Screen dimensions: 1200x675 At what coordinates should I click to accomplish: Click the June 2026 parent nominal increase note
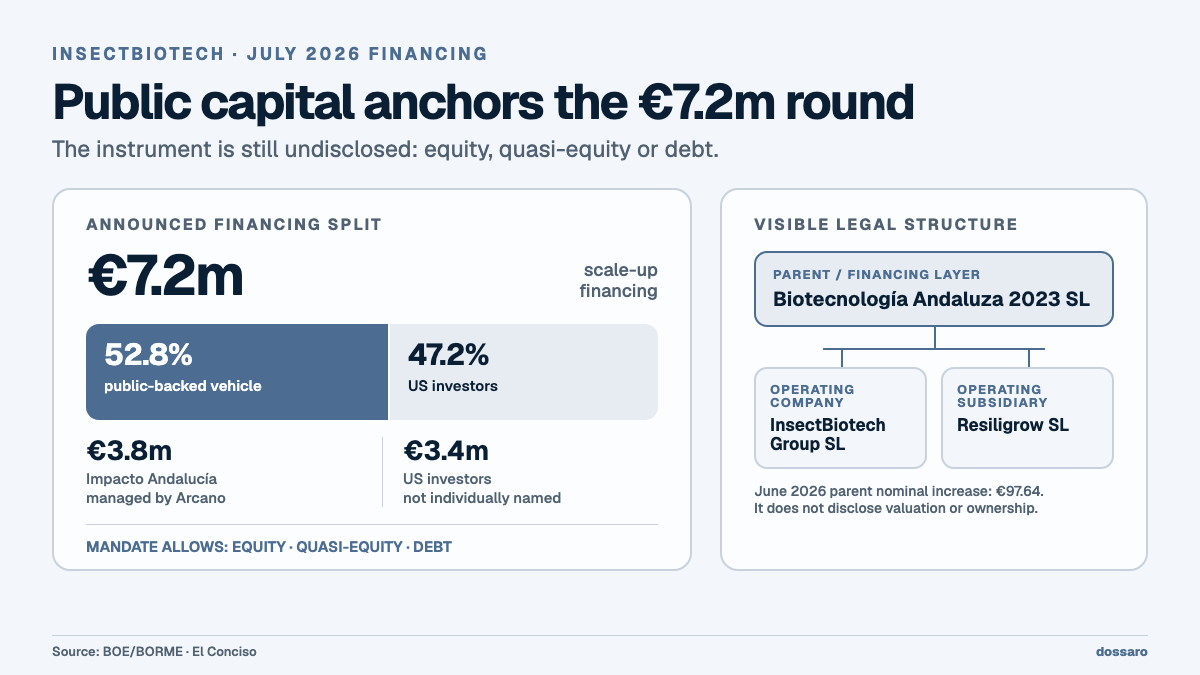(x=906, y=499)
